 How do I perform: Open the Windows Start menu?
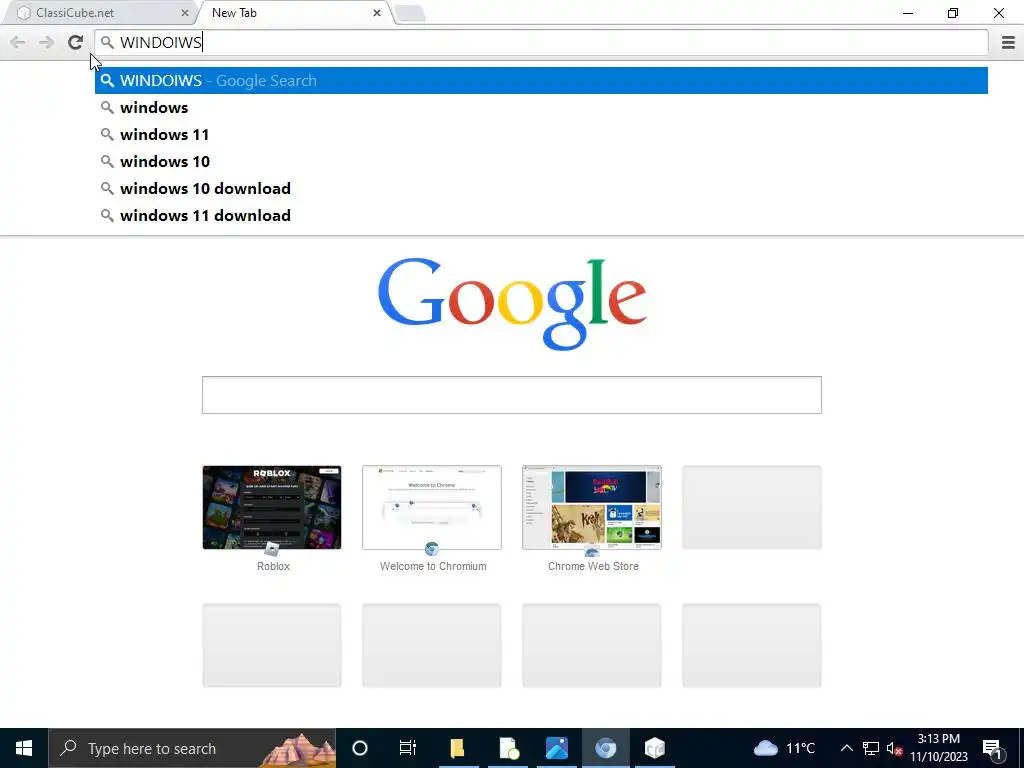coord(24,748)
